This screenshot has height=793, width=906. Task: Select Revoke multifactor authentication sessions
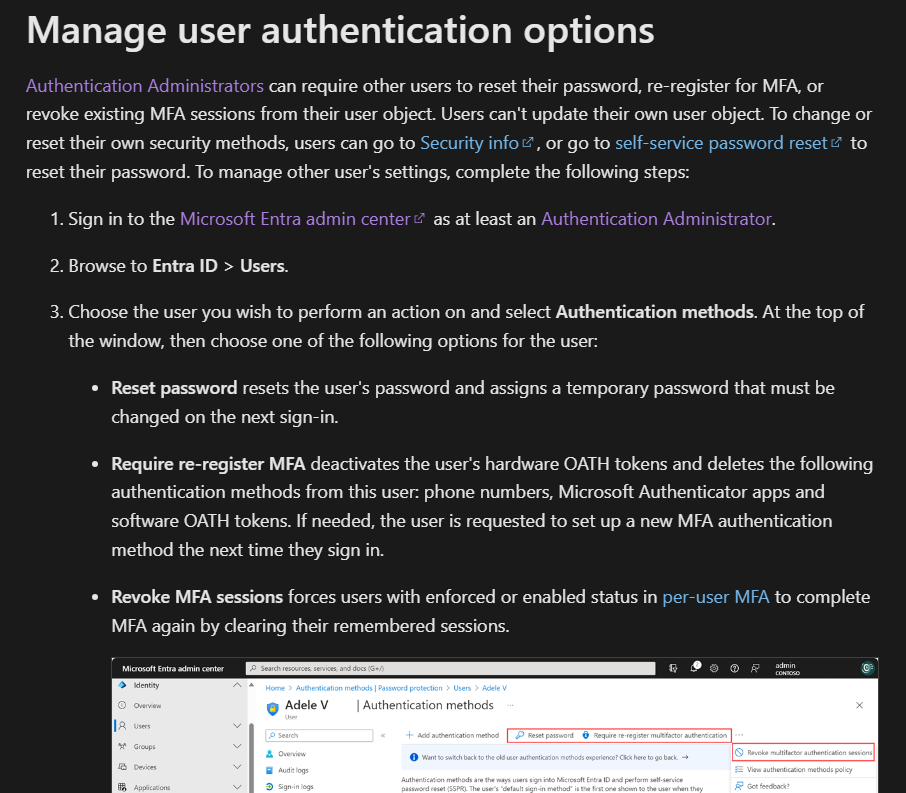point(803,753)
